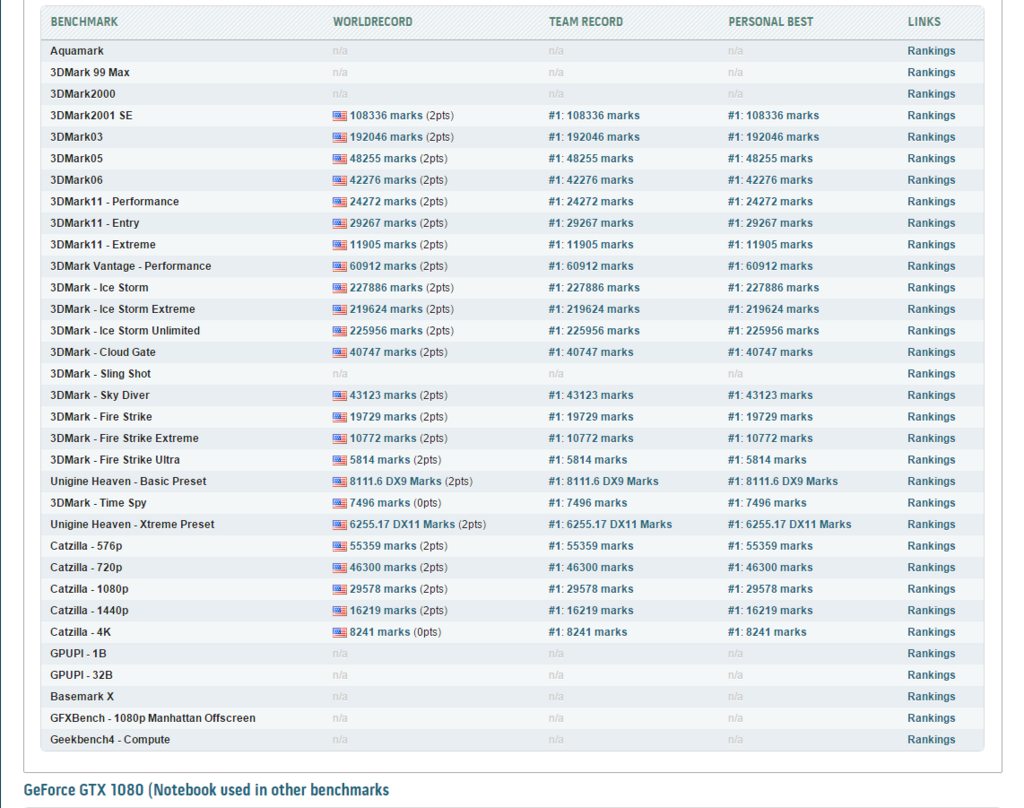The width and height of the screenshot is (1024, 808).
Task: Click the flag icon in Sky Diver row
Action: (x=340, y=396)
